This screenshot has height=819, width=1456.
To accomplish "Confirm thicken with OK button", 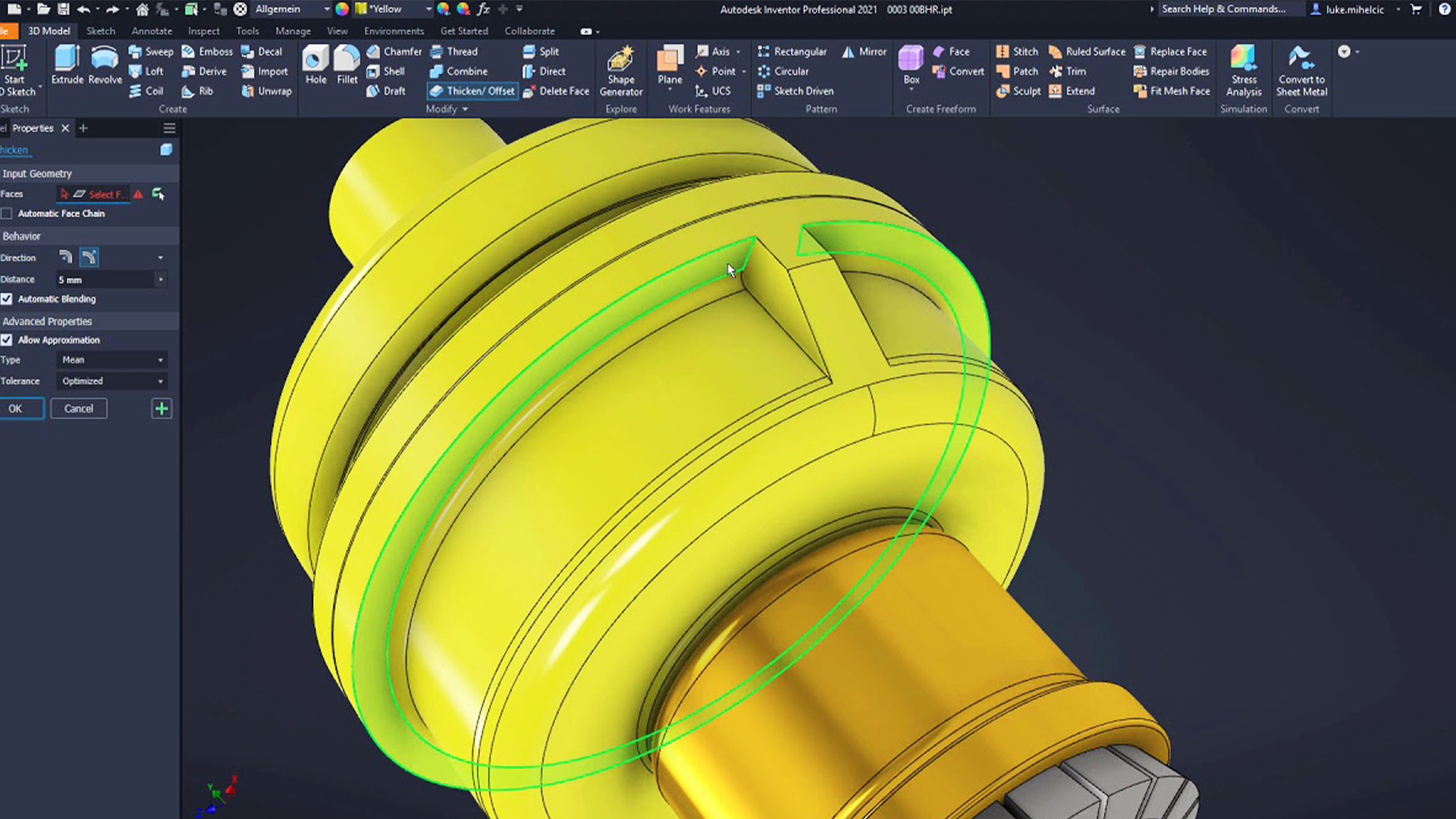I will pos(14,408).
